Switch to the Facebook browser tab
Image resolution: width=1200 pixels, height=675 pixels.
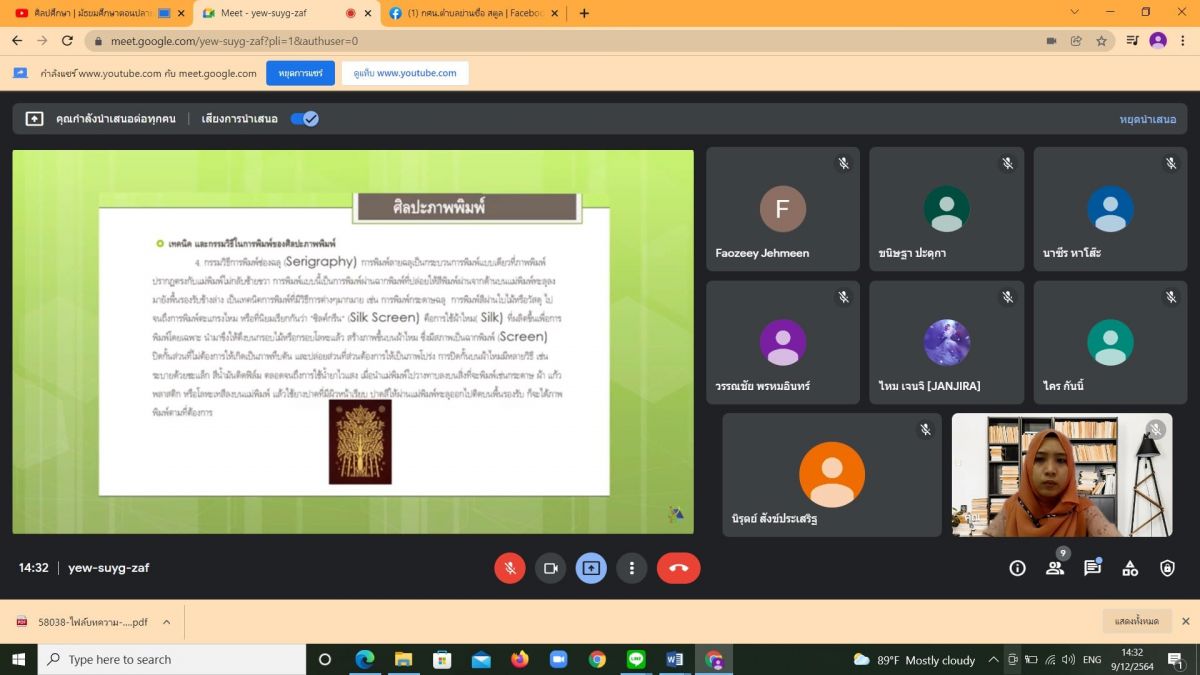click(470, 13)
